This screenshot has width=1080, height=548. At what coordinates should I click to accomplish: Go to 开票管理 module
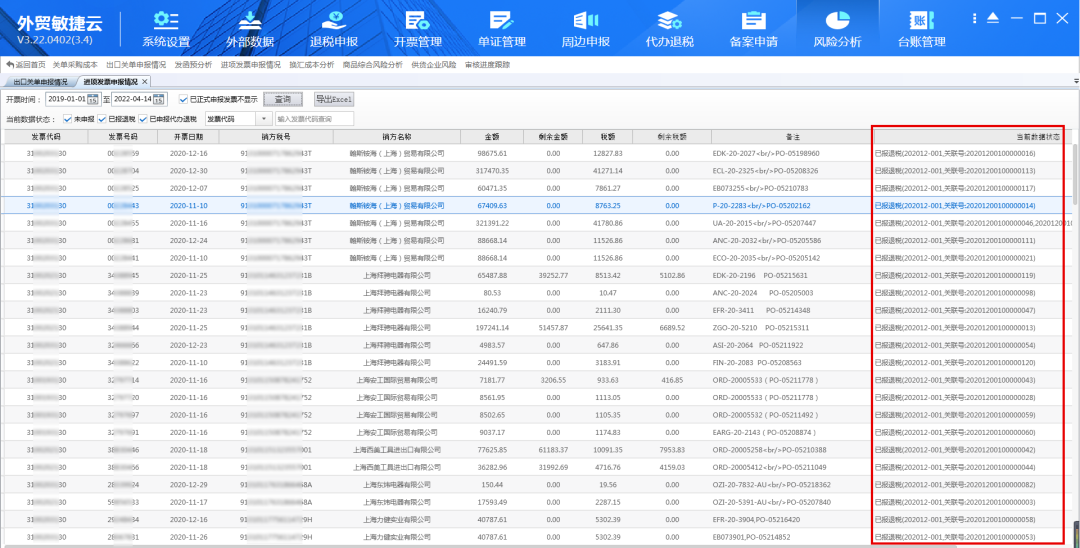click(x=418, y=27)
